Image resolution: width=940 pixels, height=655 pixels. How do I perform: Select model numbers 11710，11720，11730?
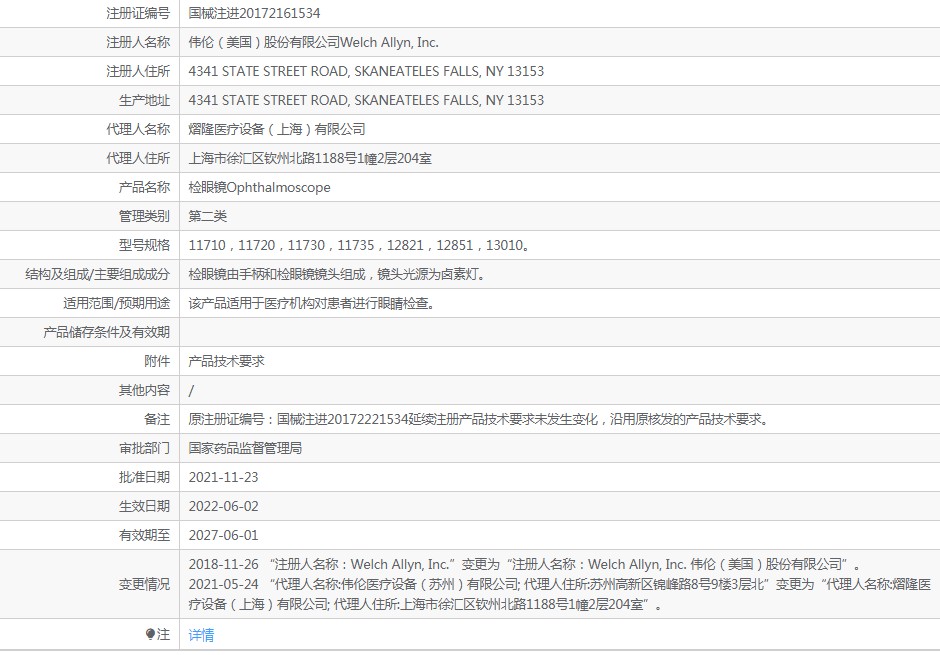pos(257,245)
